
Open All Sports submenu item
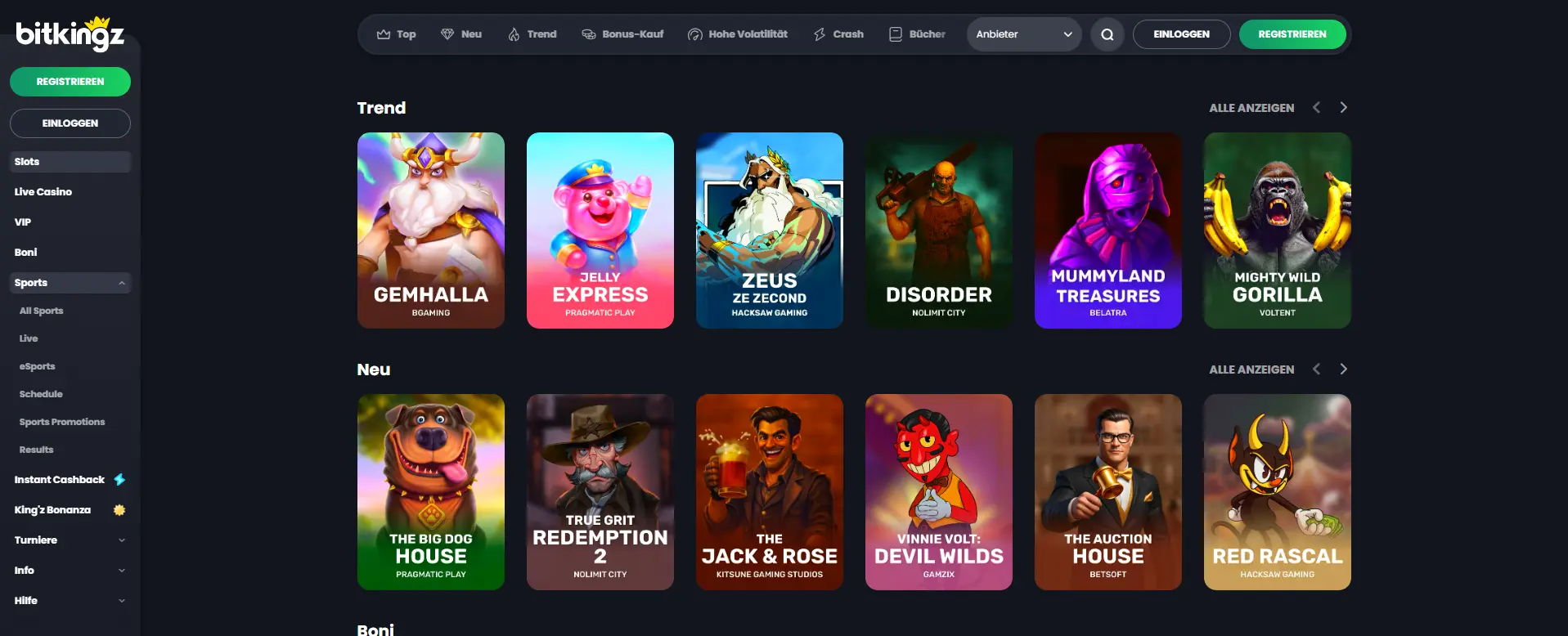pos(42,311)
